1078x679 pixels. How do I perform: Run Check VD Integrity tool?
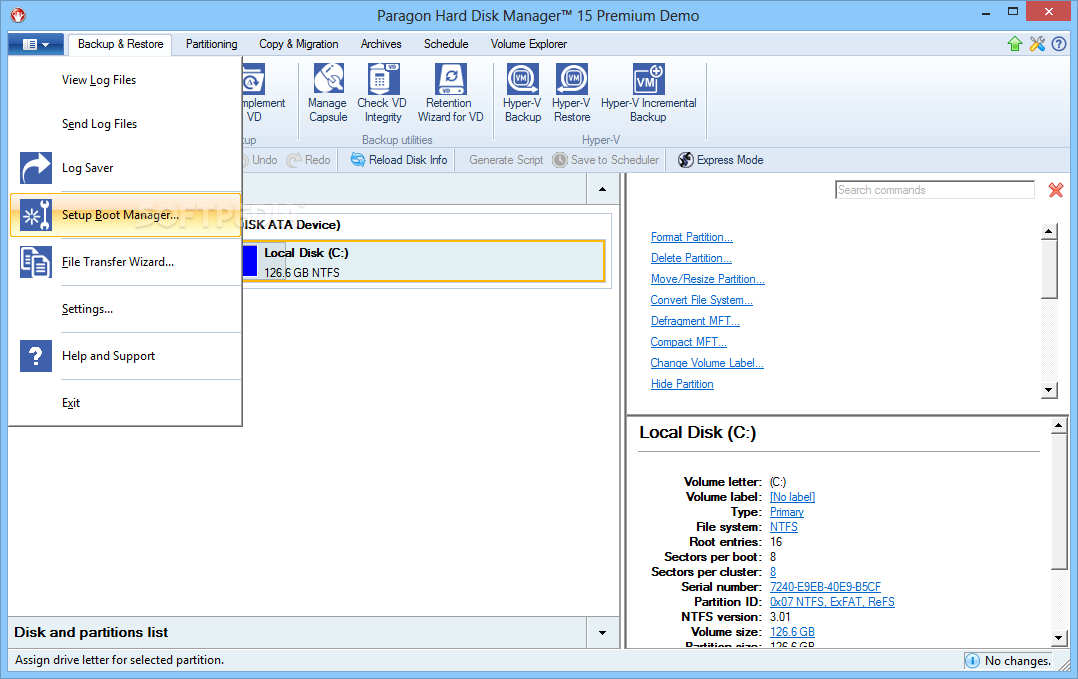[x=382, y=93]
